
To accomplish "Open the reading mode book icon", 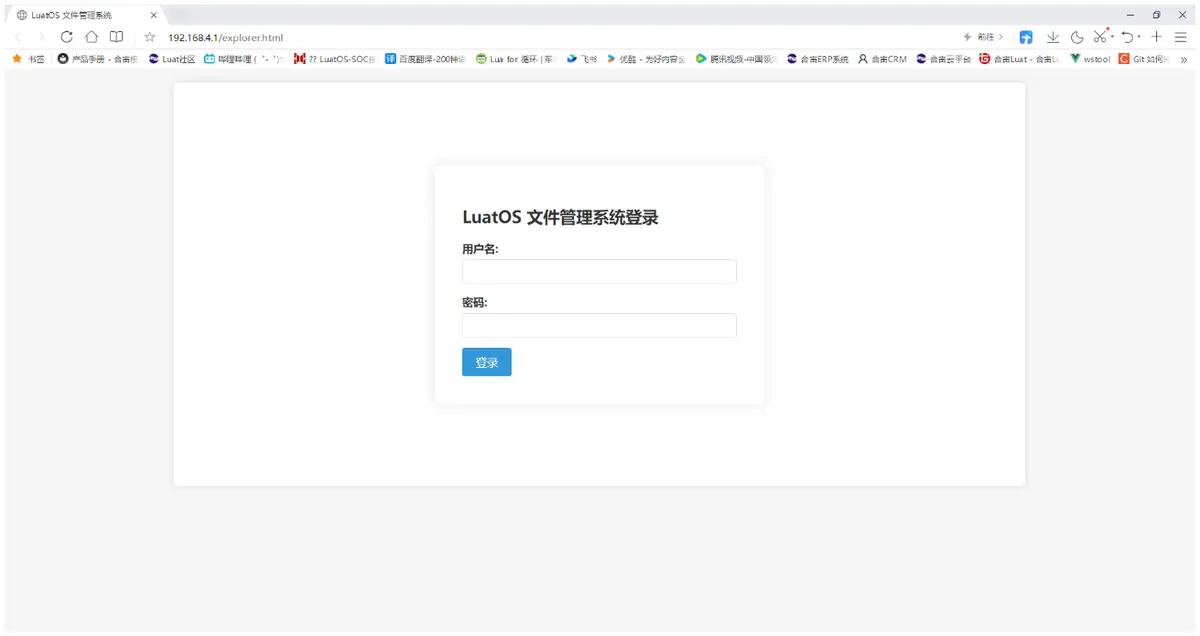I will (117, 37).
